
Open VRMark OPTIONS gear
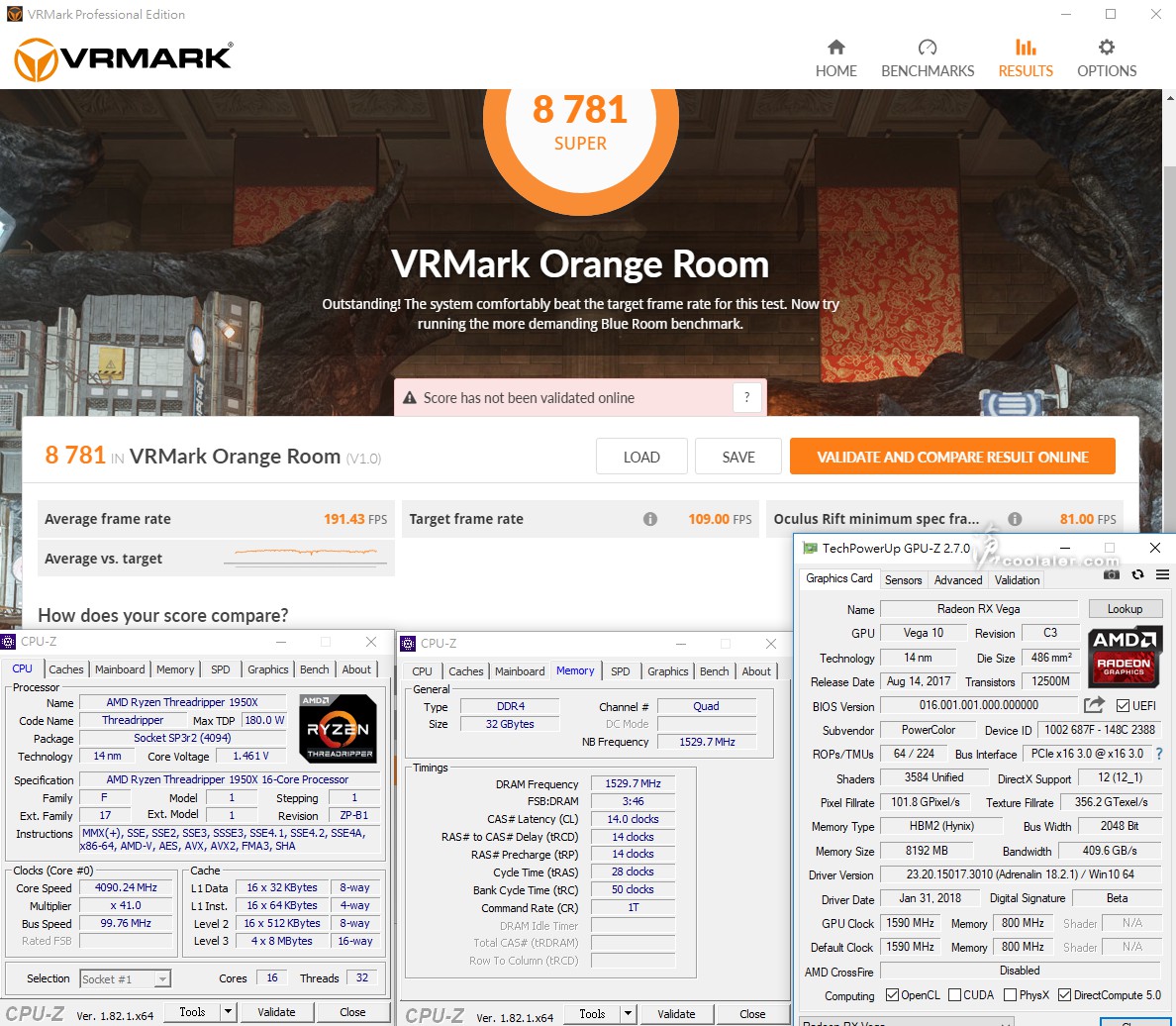tap(1107, 58)
